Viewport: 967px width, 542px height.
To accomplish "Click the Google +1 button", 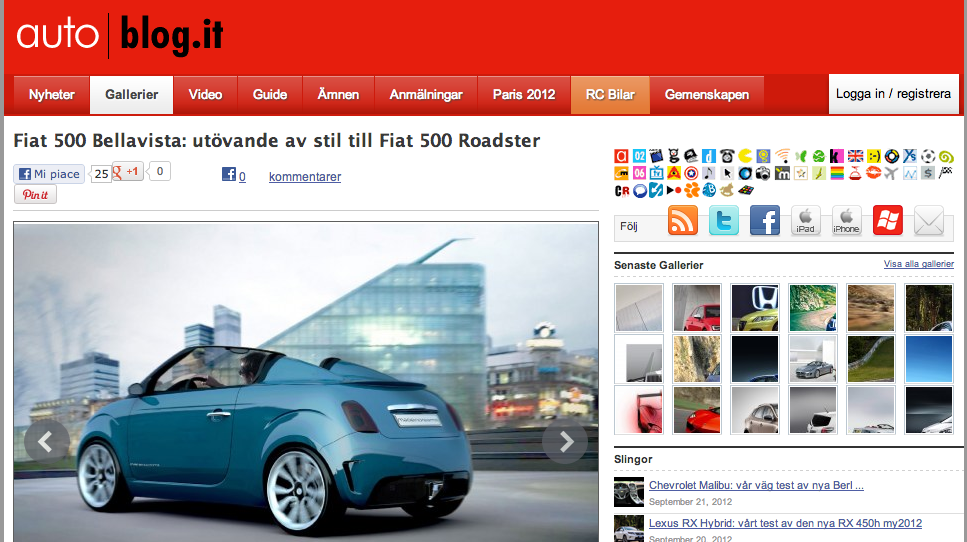I will (128, 171).
